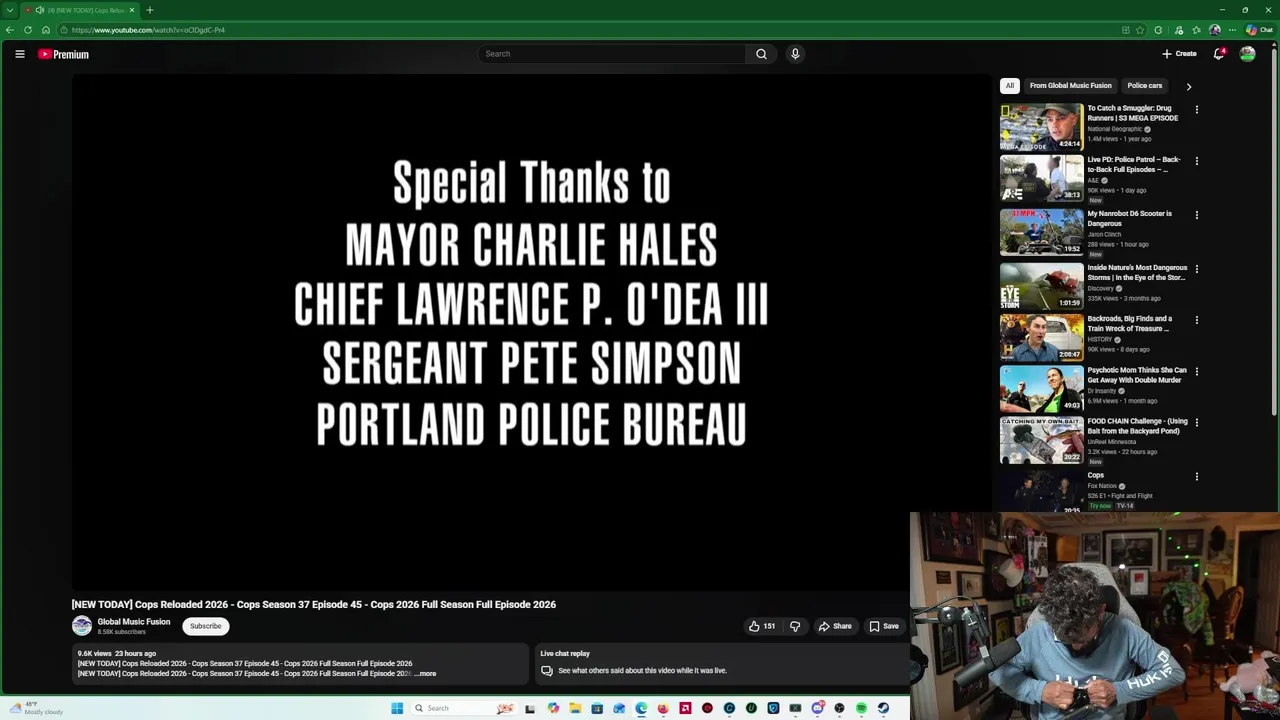Share this Cops Reloaded video
The image size is (1280, 720).
point(835,626)
